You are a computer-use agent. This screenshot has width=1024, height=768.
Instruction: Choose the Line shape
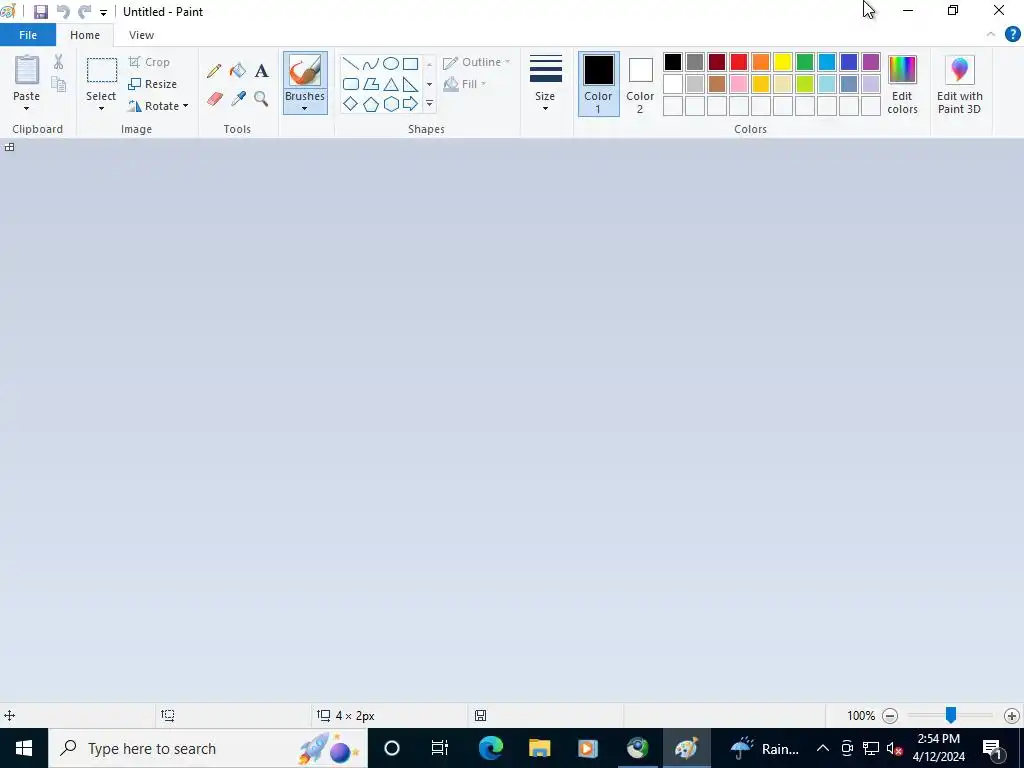pyautogui.click(x=351, y=63)
